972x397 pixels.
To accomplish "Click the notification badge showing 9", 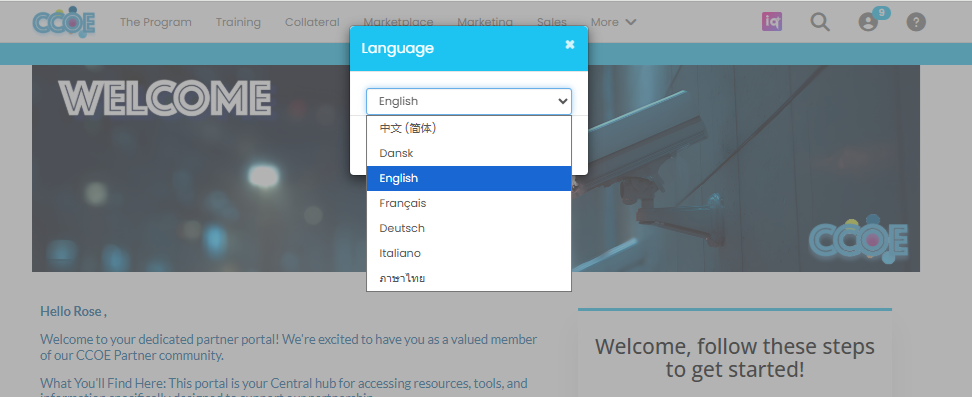I will (881, 12).
